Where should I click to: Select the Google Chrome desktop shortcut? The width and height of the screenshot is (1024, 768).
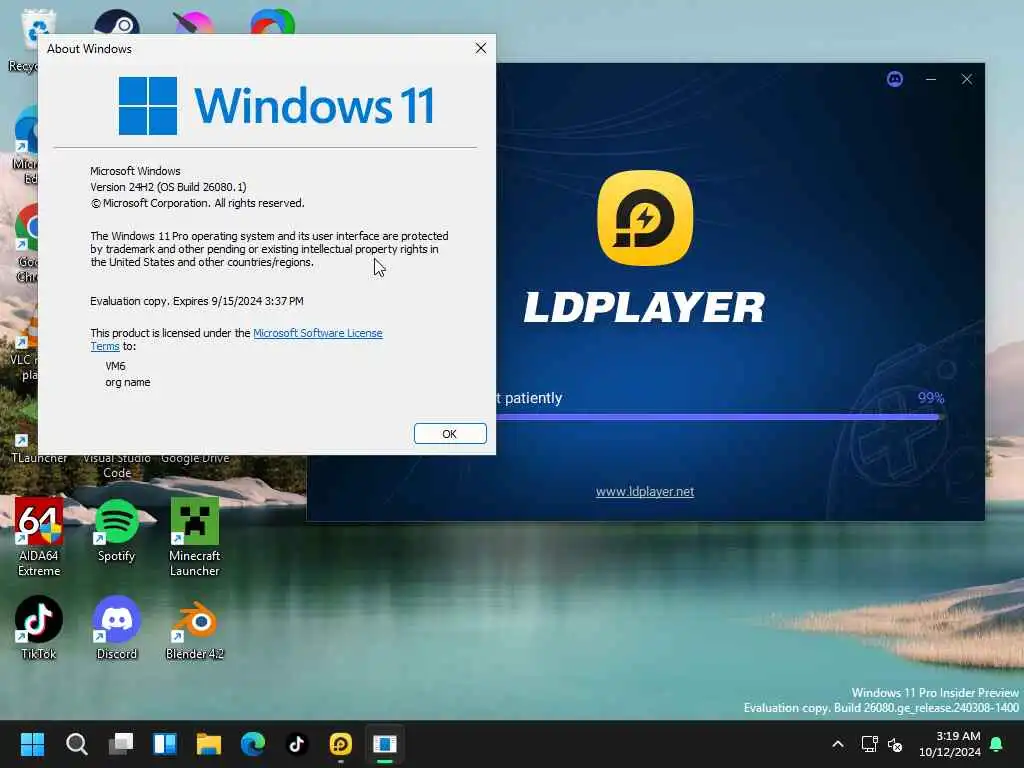(x=25, y=242)
